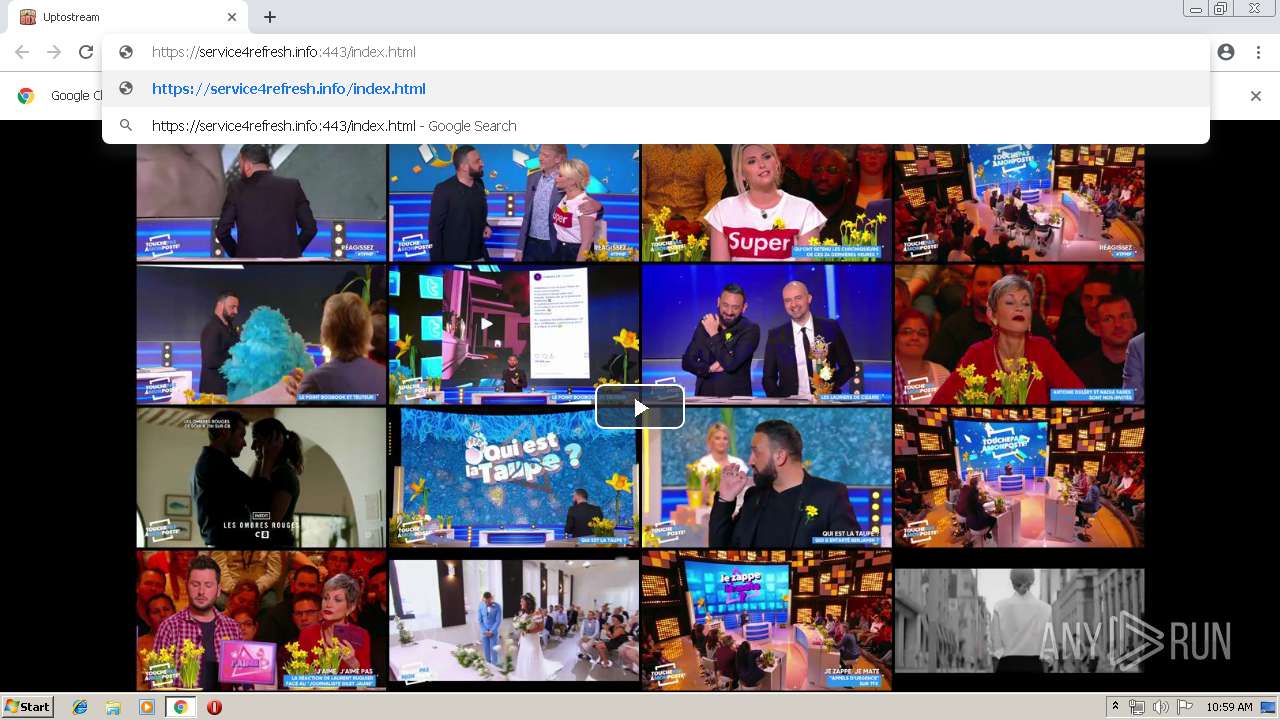The image size is (1280, 720).
Task: Click the red Opera taskbar icon
Action: [214, 707]
